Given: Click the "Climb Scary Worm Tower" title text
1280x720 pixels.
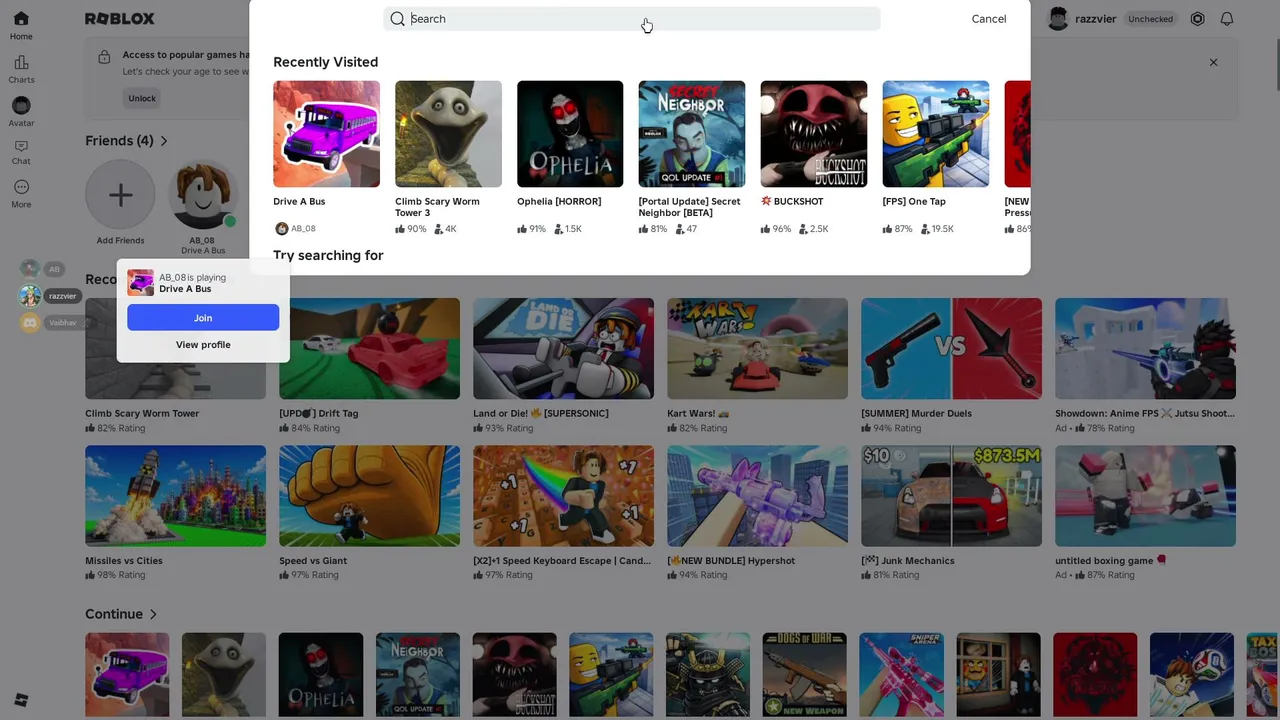Looking at the screenshot, I should point(142,413).
